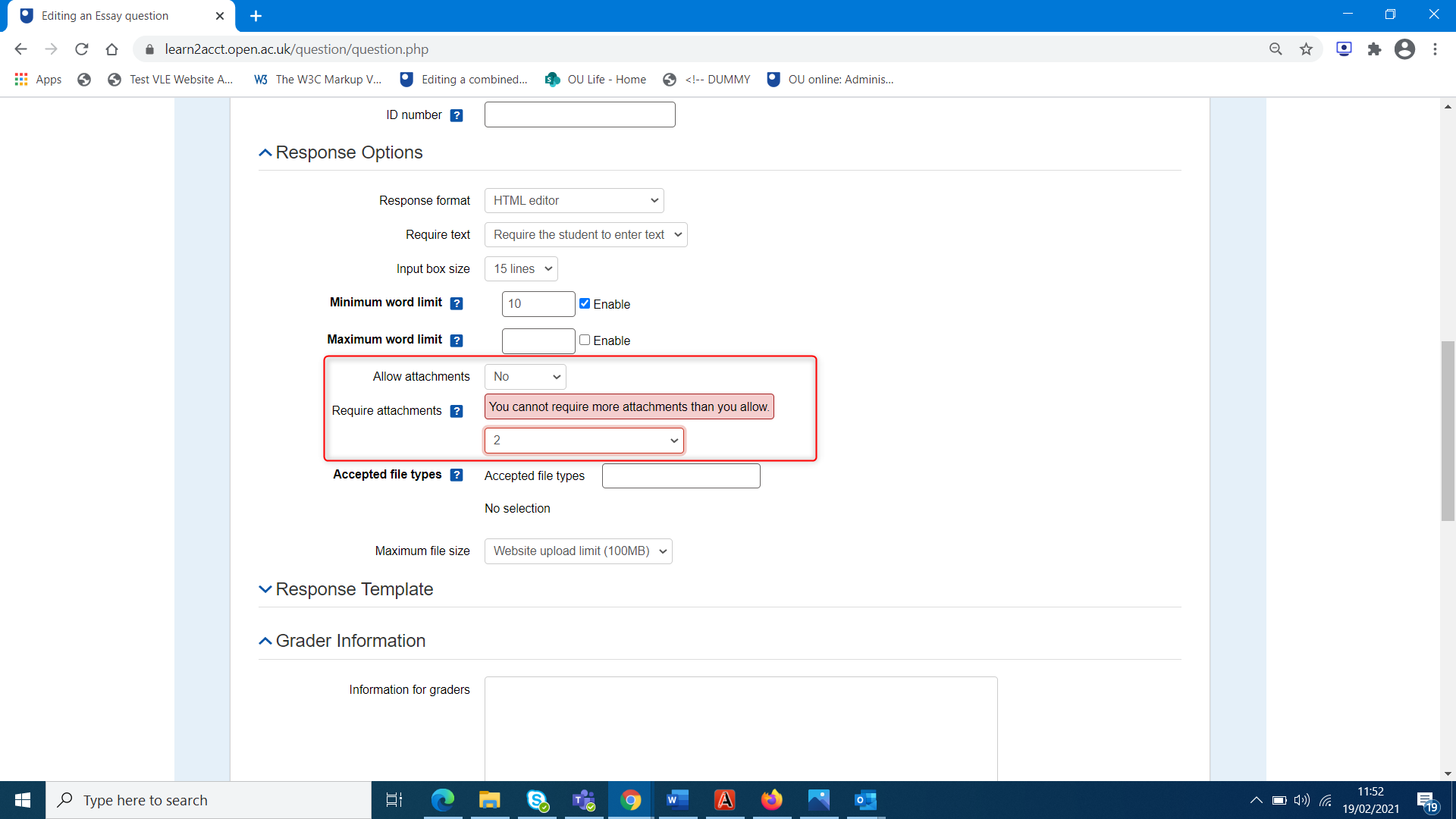Open Test VLE Website bookmark
Image resolution: width=1456 pixels, height=819 pixels.
coord(171,80)
